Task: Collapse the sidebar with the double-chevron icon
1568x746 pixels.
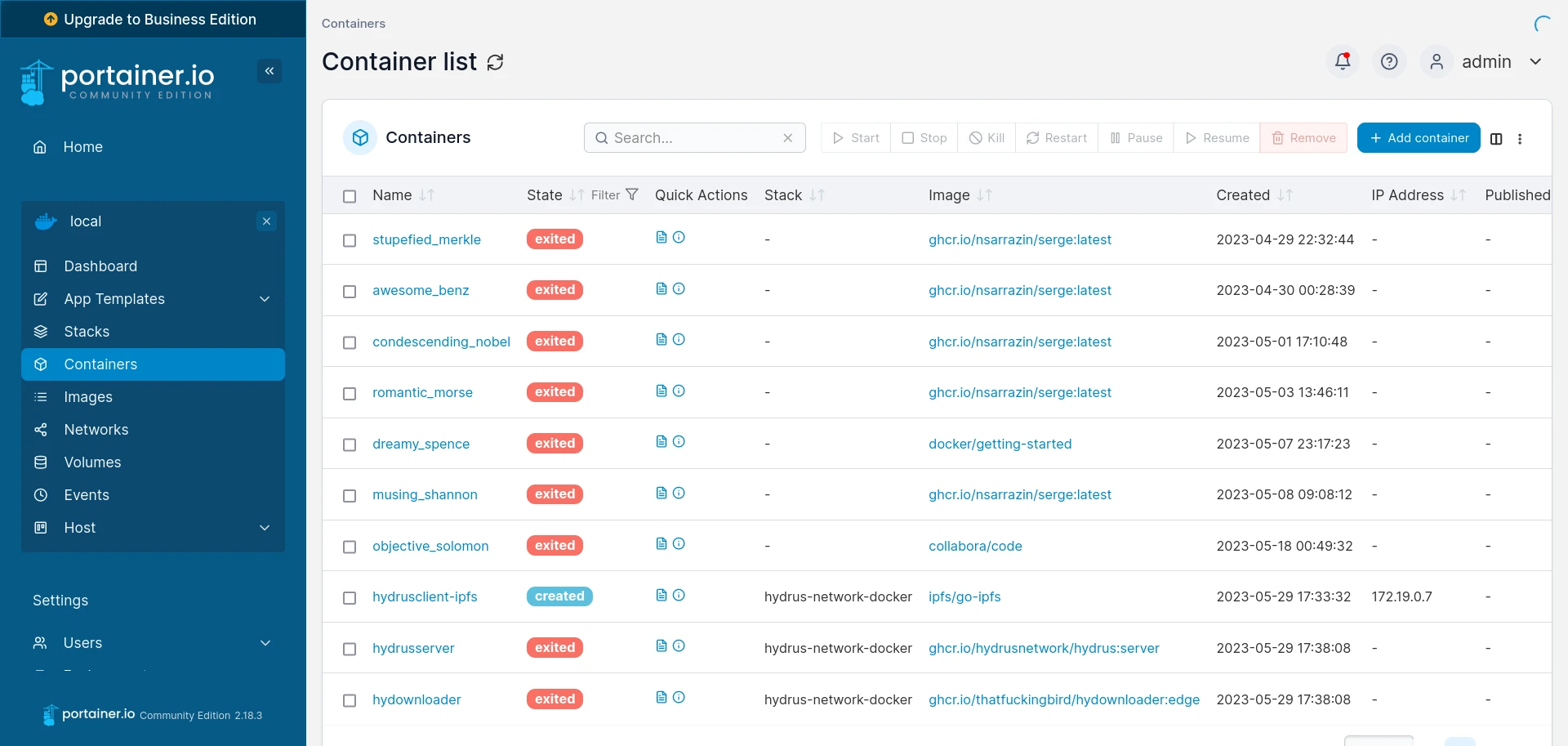Action: coord(269,71)
